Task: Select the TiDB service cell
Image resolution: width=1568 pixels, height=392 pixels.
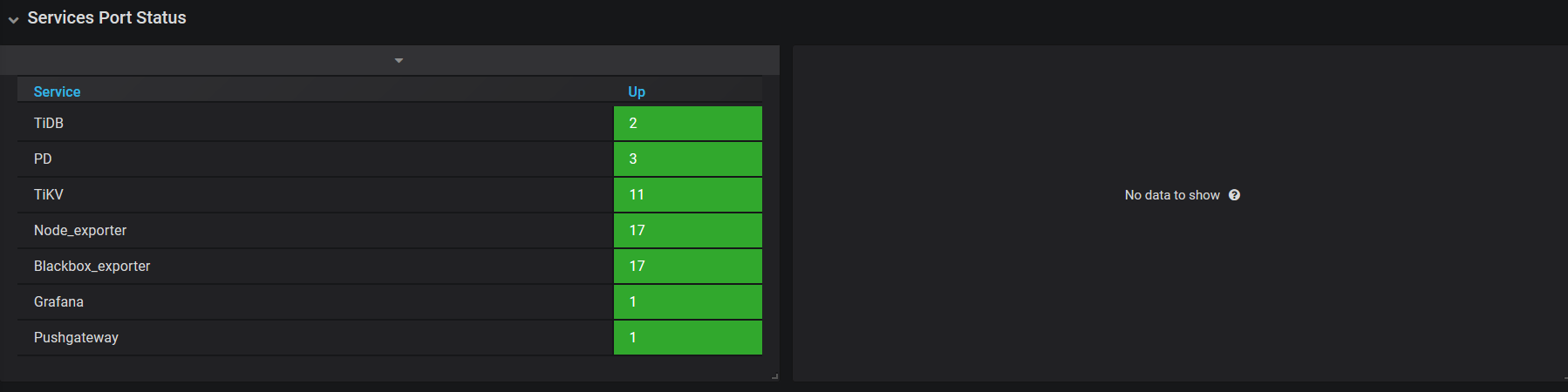Action: [x=49, y=123]
